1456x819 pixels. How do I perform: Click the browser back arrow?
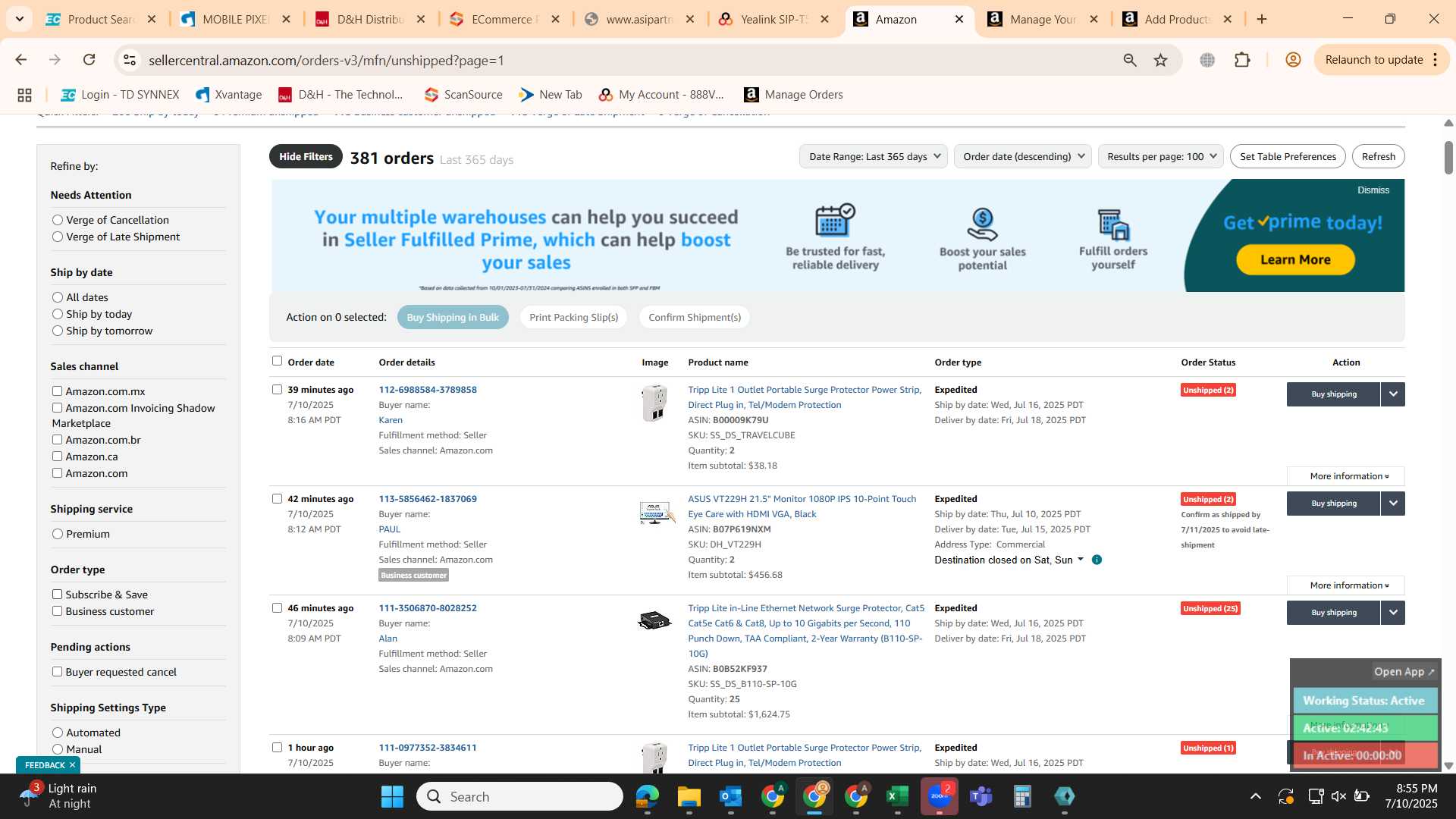tap(21, 60)
